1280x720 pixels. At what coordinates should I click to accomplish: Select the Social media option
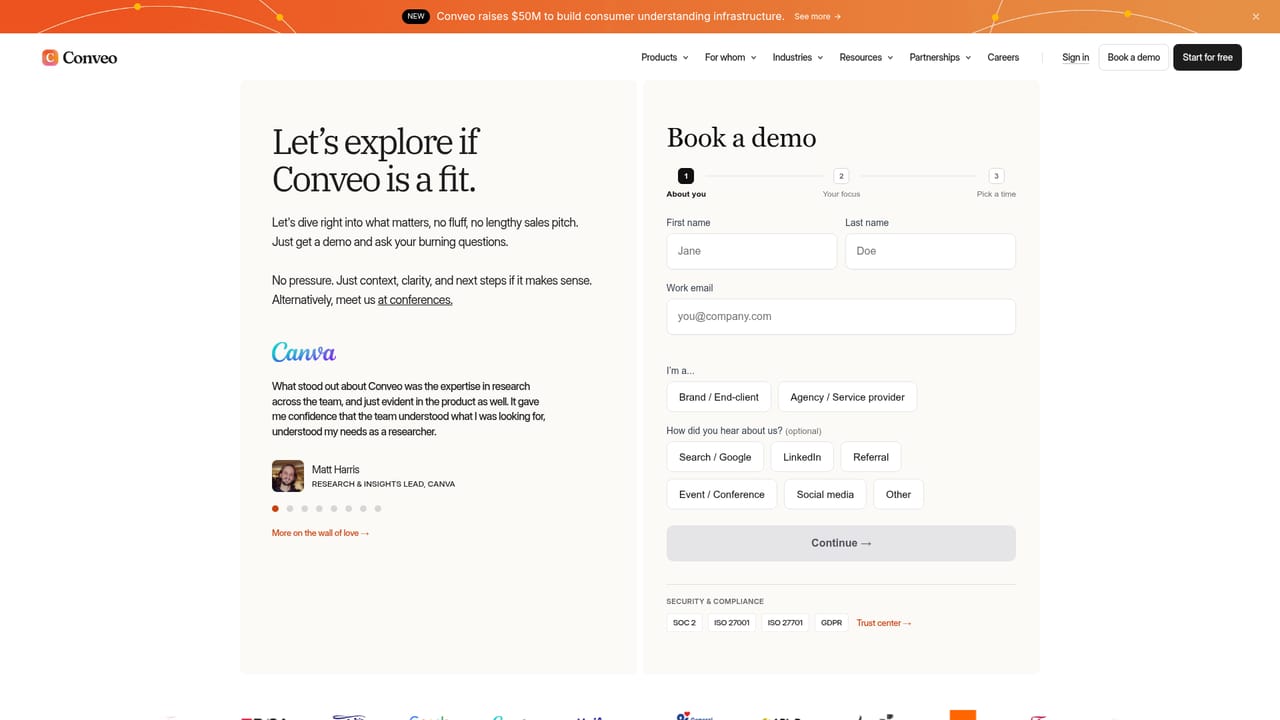[825, 494]
